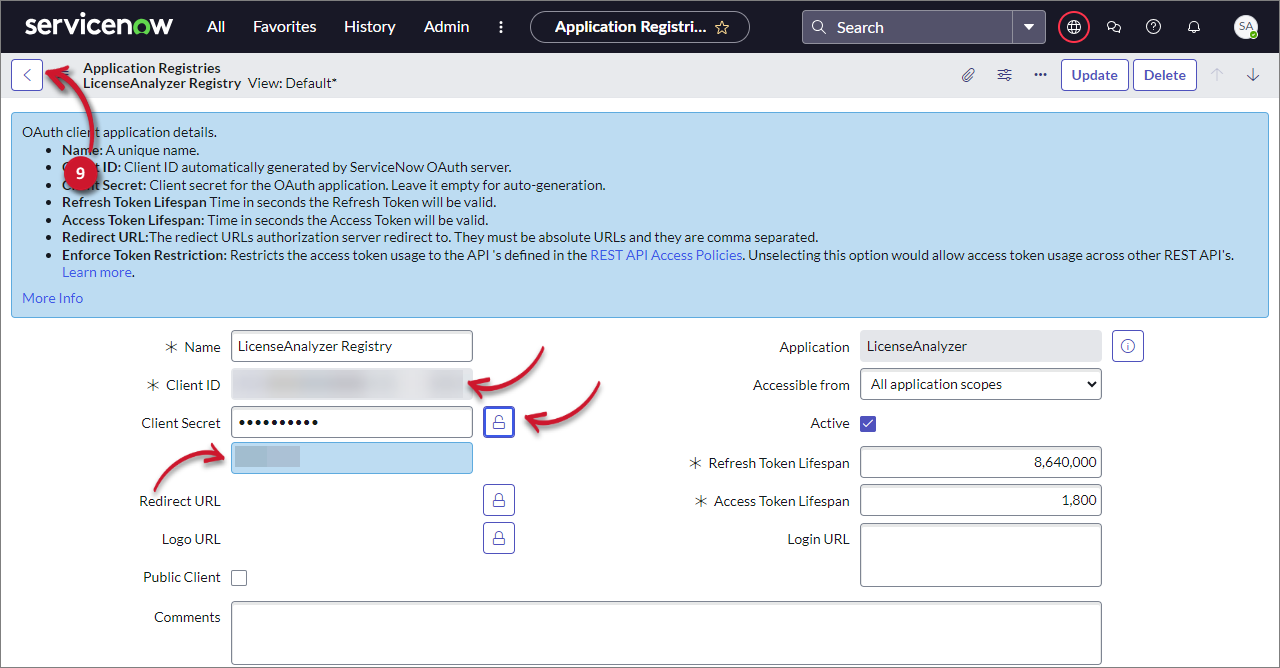The image size is (1280, 668).
Task: Star the Application Registries favorite toggle
Action: coord(722,27)
